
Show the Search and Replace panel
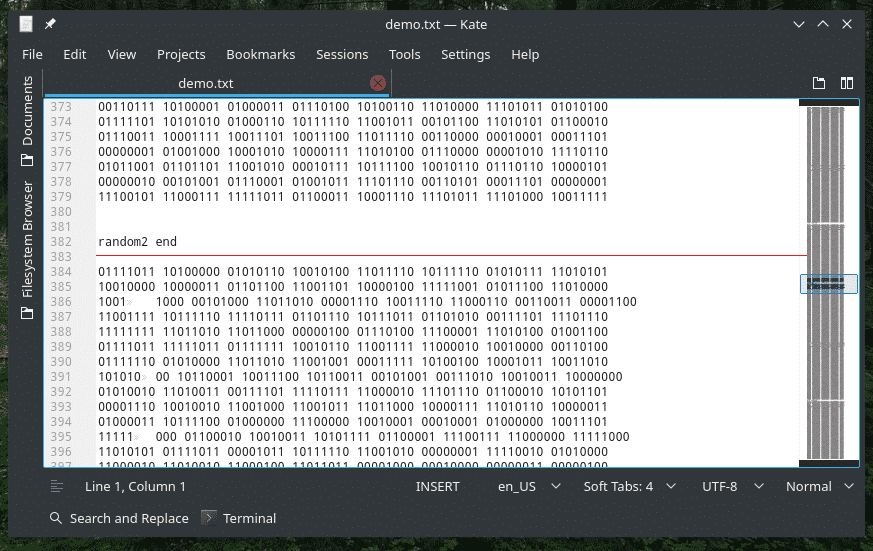[x=119, y=518]
